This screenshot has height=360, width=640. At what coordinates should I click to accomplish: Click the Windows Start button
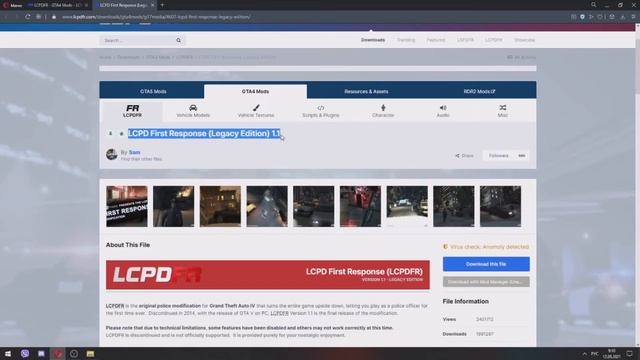tap(8, 353)
